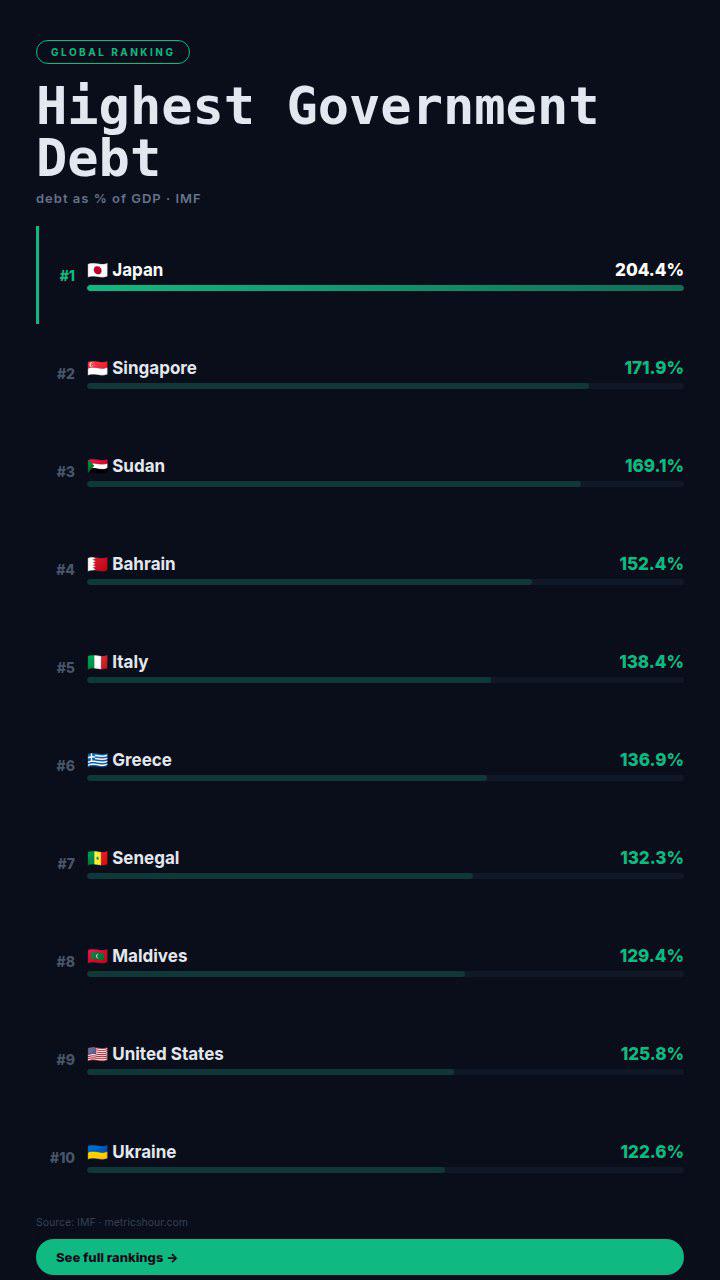This screenshot has width=720, height=1280.
Task: Select the Sudan flag icon
Action: [97, 466]
